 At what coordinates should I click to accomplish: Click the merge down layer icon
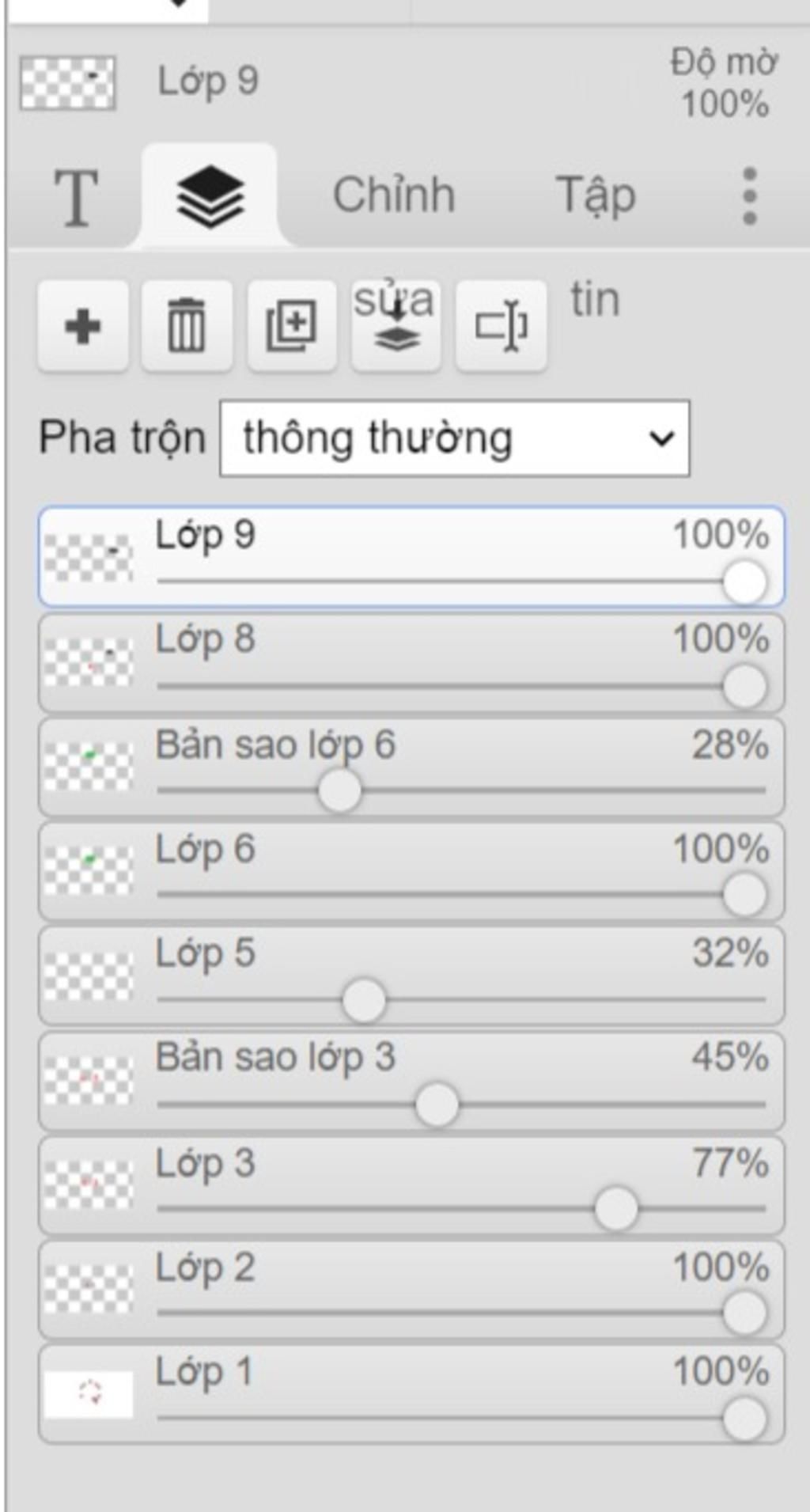[x=396, y=325]
